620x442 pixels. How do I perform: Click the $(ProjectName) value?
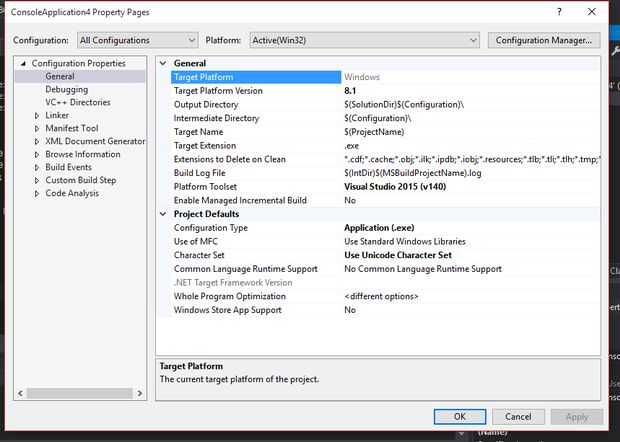[x=374, y=132]
